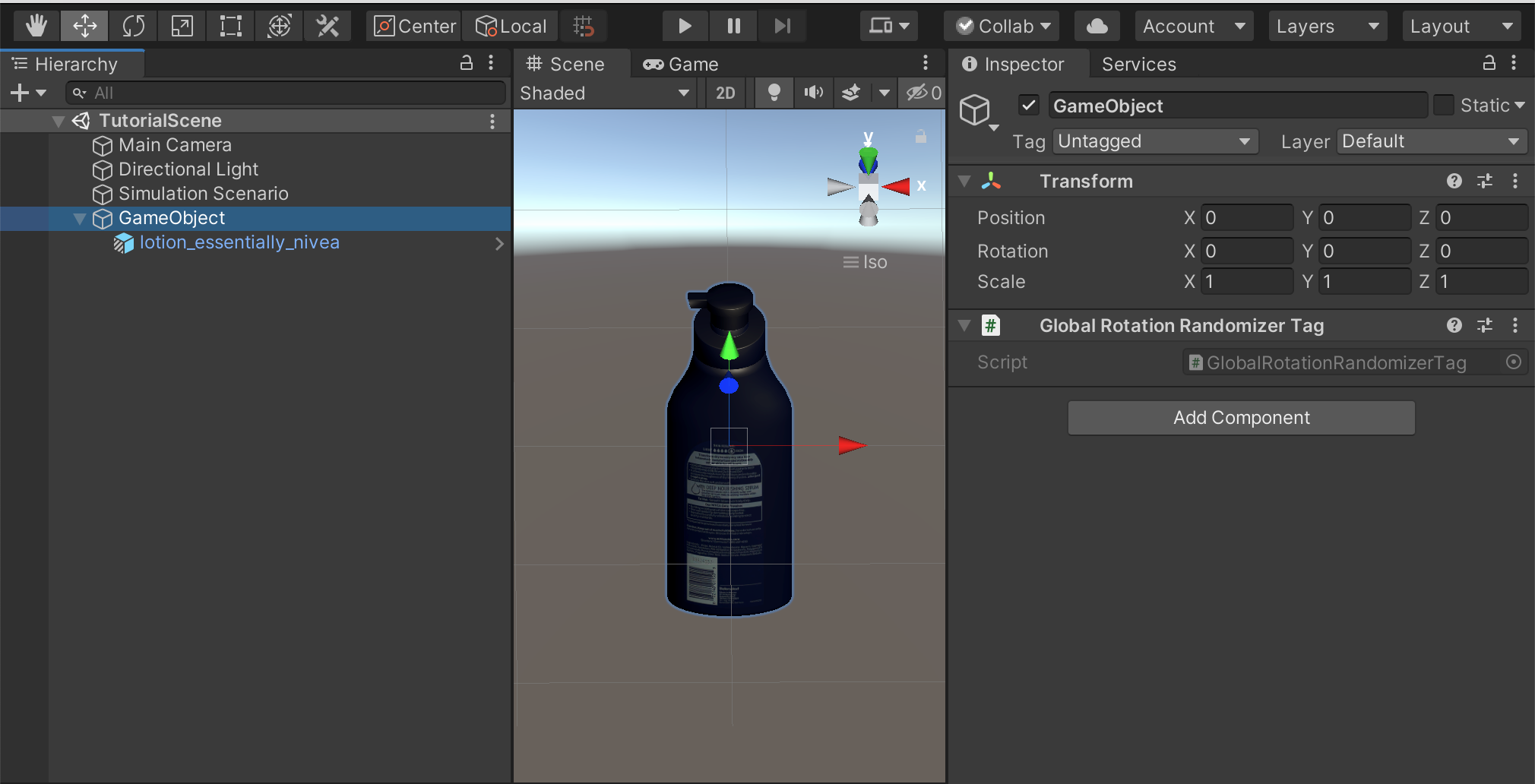Viewport: 1535px width, 784px height.
Task: Switch to the Services tab
Action: tap(1138, 64)
